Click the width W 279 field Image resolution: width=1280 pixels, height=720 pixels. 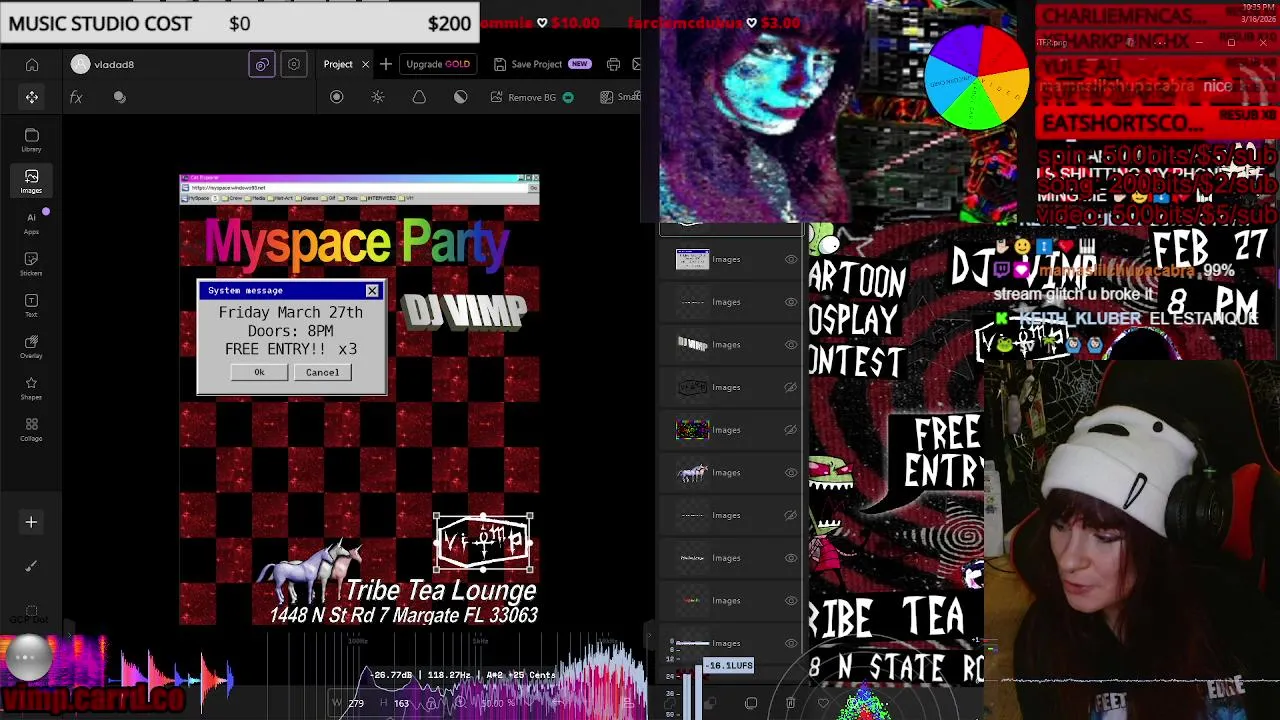tap(348, 703)
